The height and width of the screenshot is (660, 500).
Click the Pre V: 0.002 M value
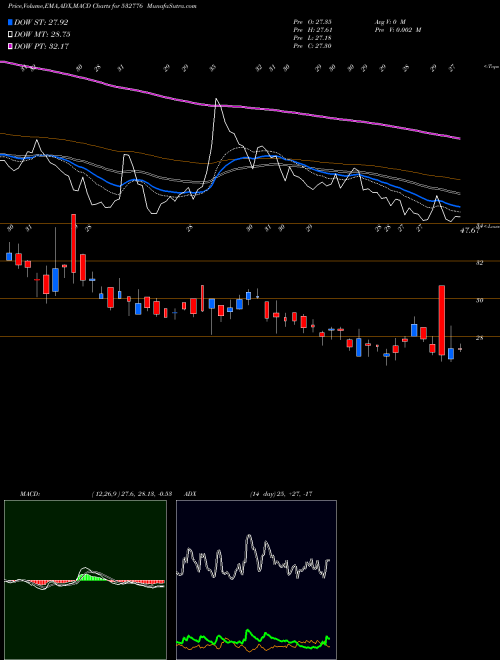pos(397,30)
